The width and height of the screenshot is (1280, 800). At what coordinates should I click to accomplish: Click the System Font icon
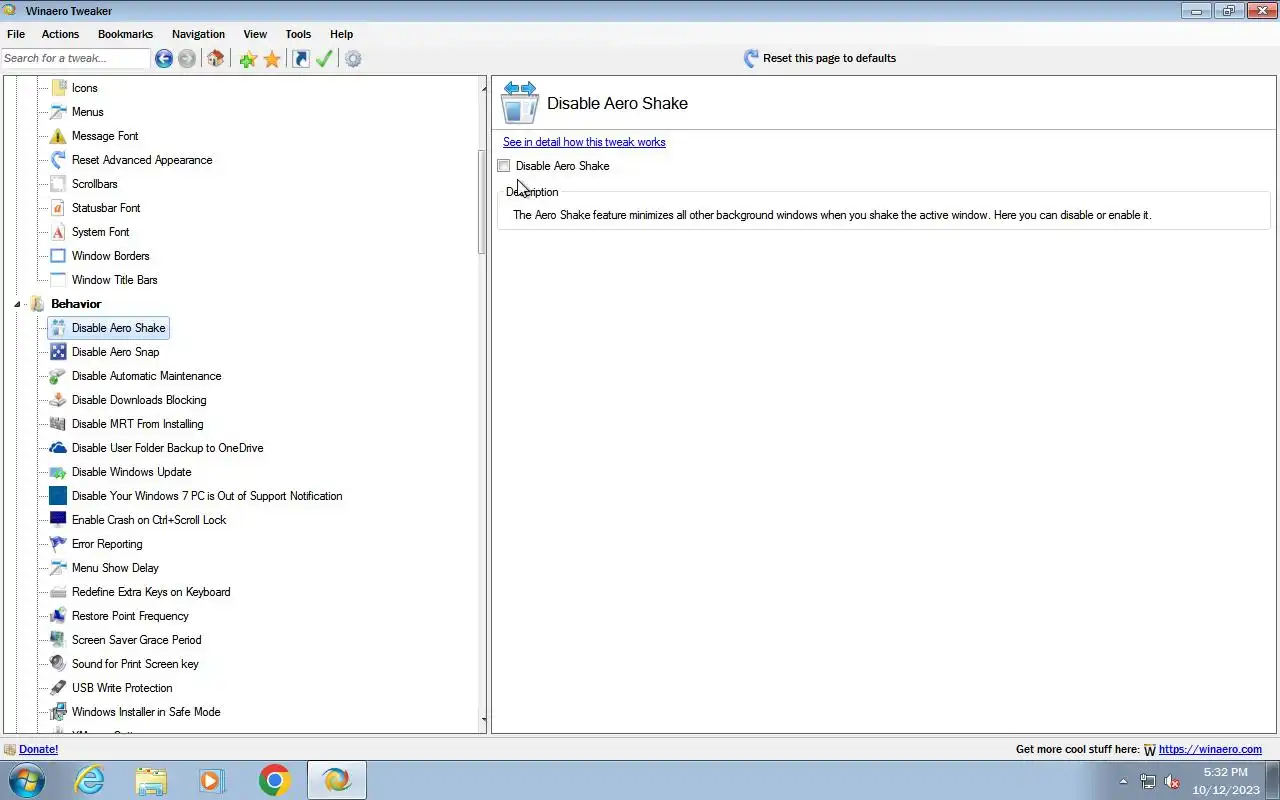(58, 232)
